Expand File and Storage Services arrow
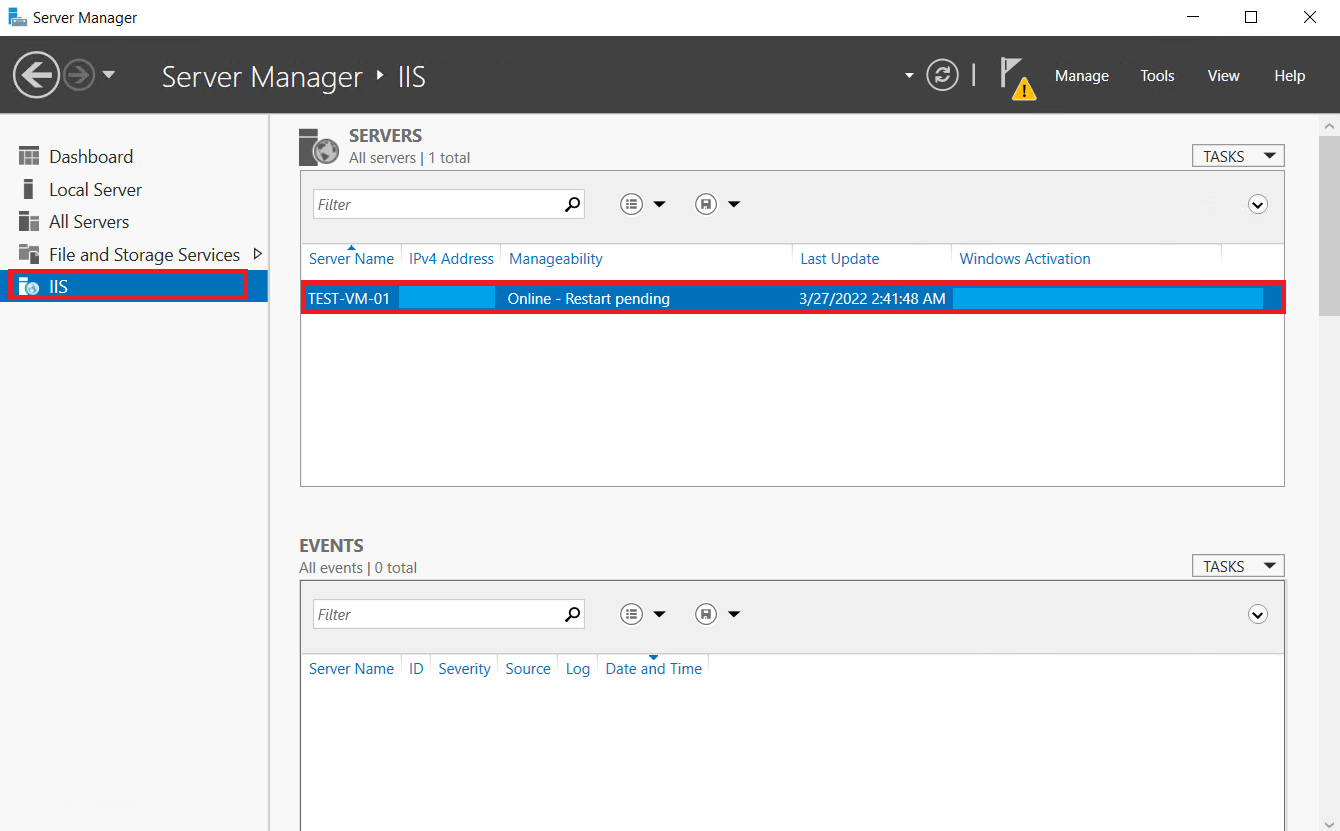 coord(257,254)
